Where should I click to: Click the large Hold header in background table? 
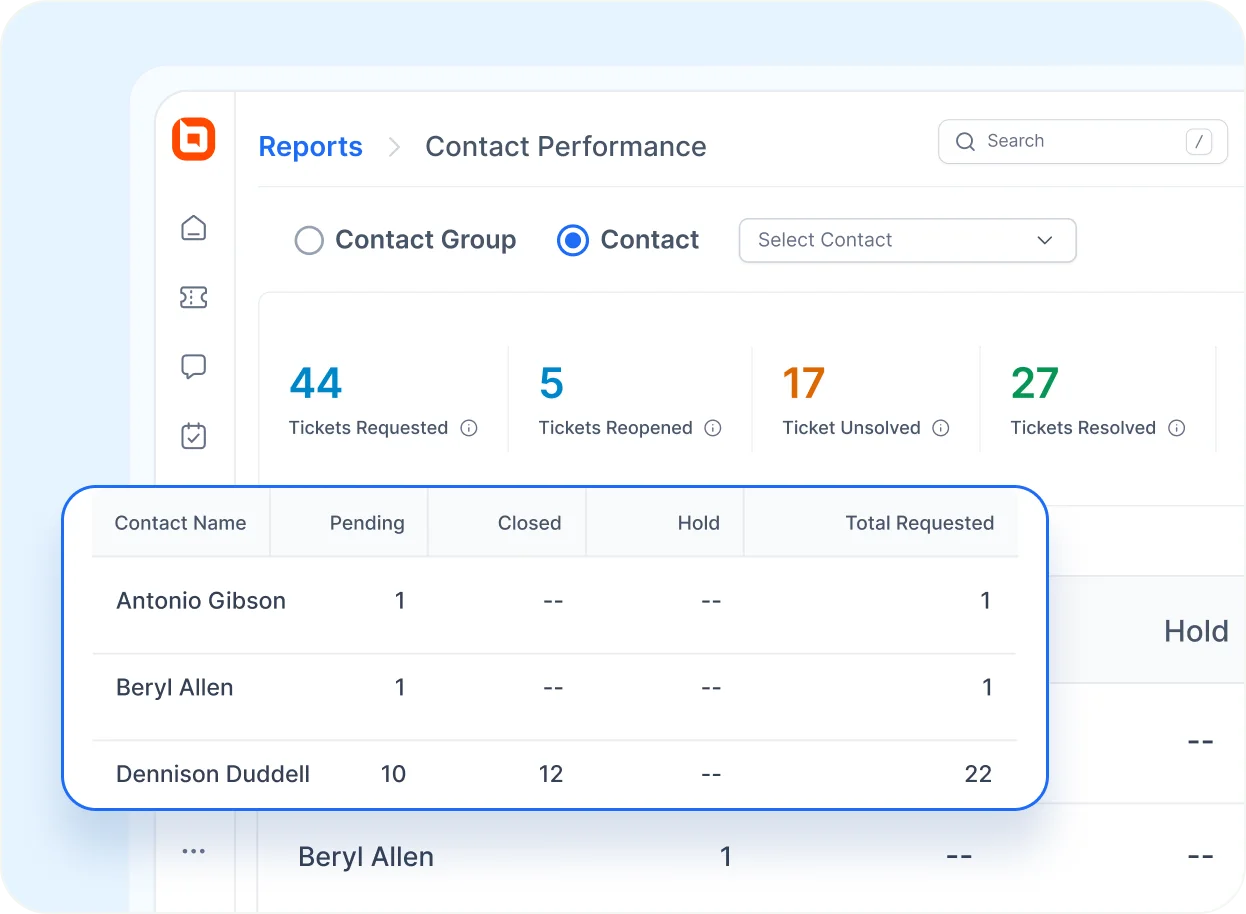[x=1196, y=631]
